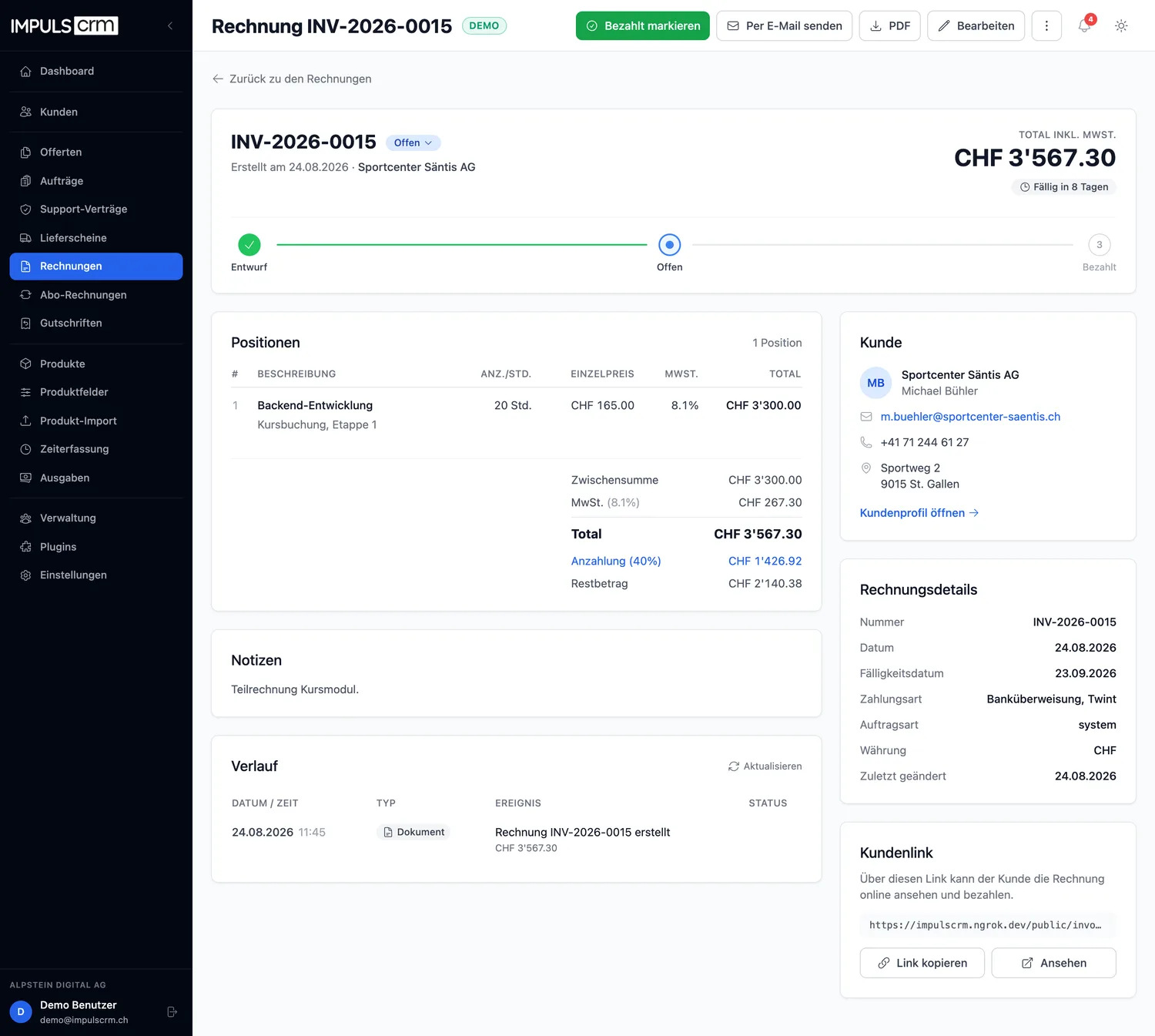The image size is (1155, 1036).
Task: Download the invoice PDF
Action: pyautogui.click(x=889, y=25)
